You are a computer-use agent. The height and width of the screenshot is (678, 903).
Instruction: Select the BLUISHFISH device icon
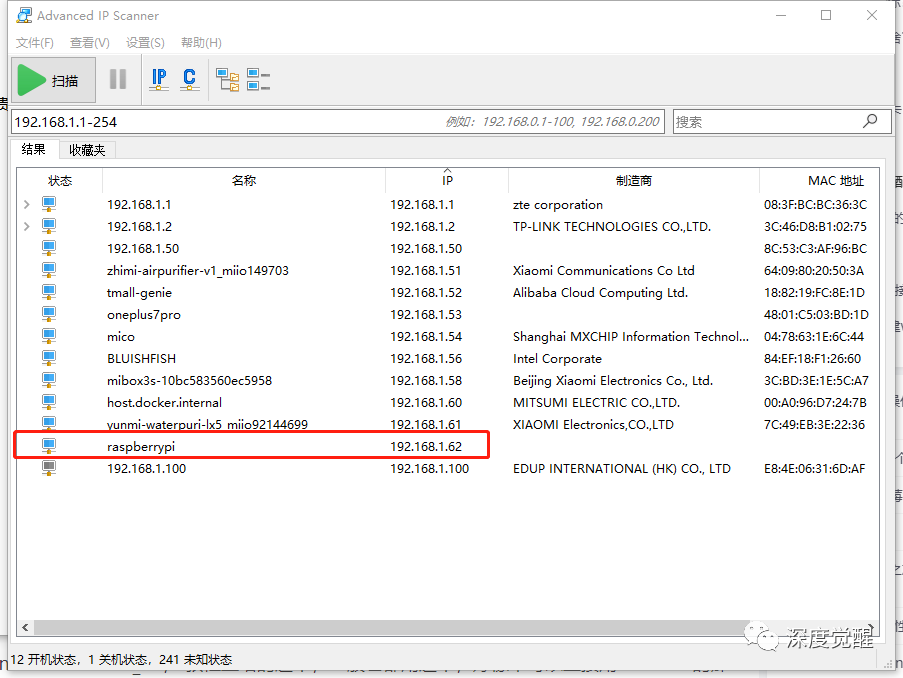49,358
